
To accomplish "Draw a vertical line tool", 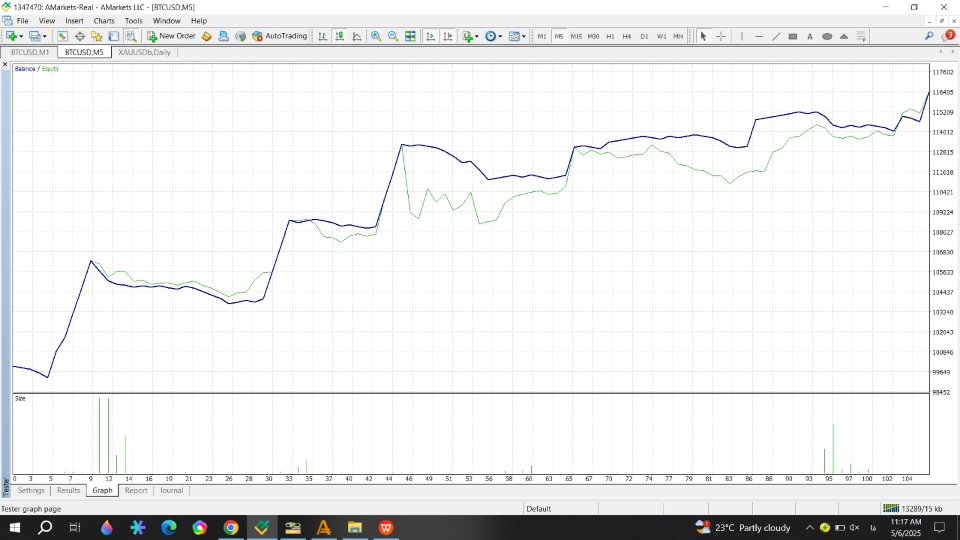I will tap(741, 37).
